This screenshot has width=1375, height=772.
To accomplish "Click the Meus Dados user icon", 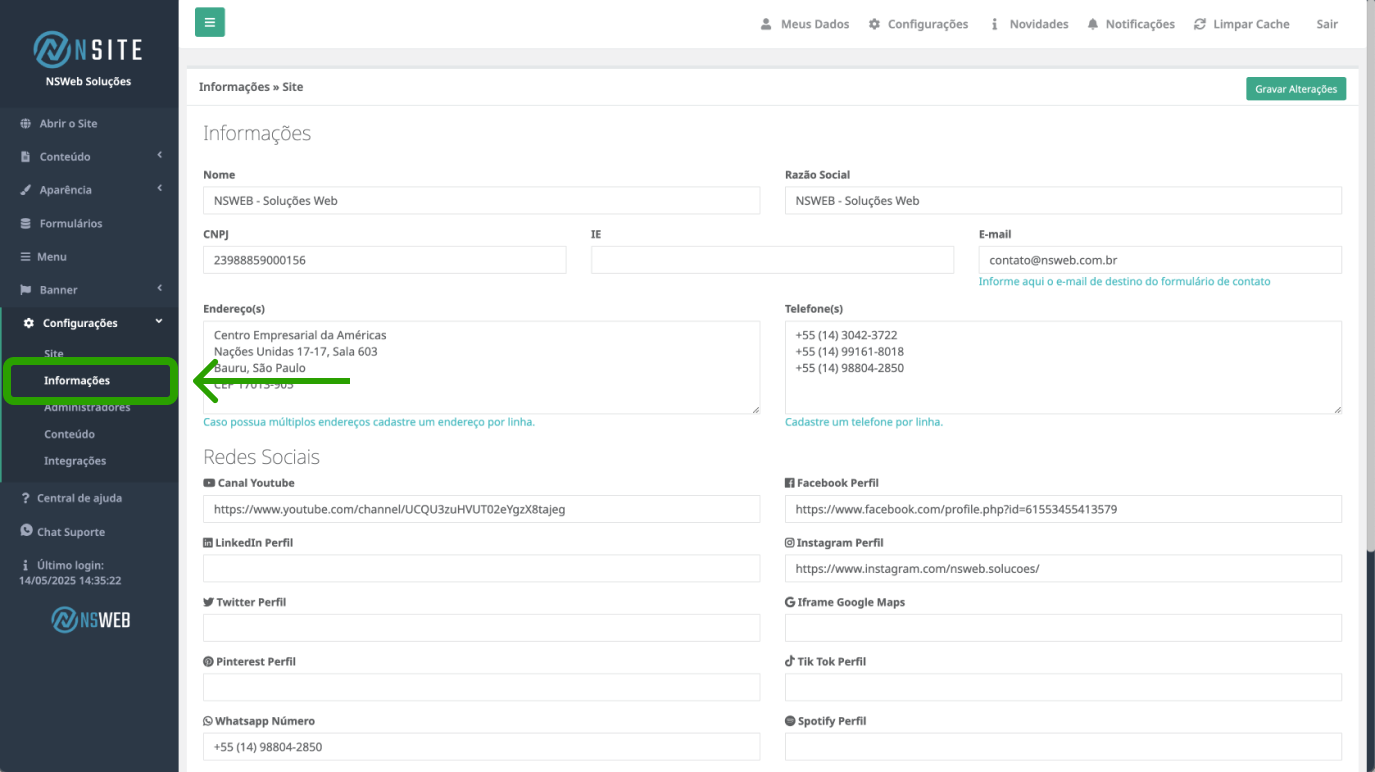I will coord(766,24).
